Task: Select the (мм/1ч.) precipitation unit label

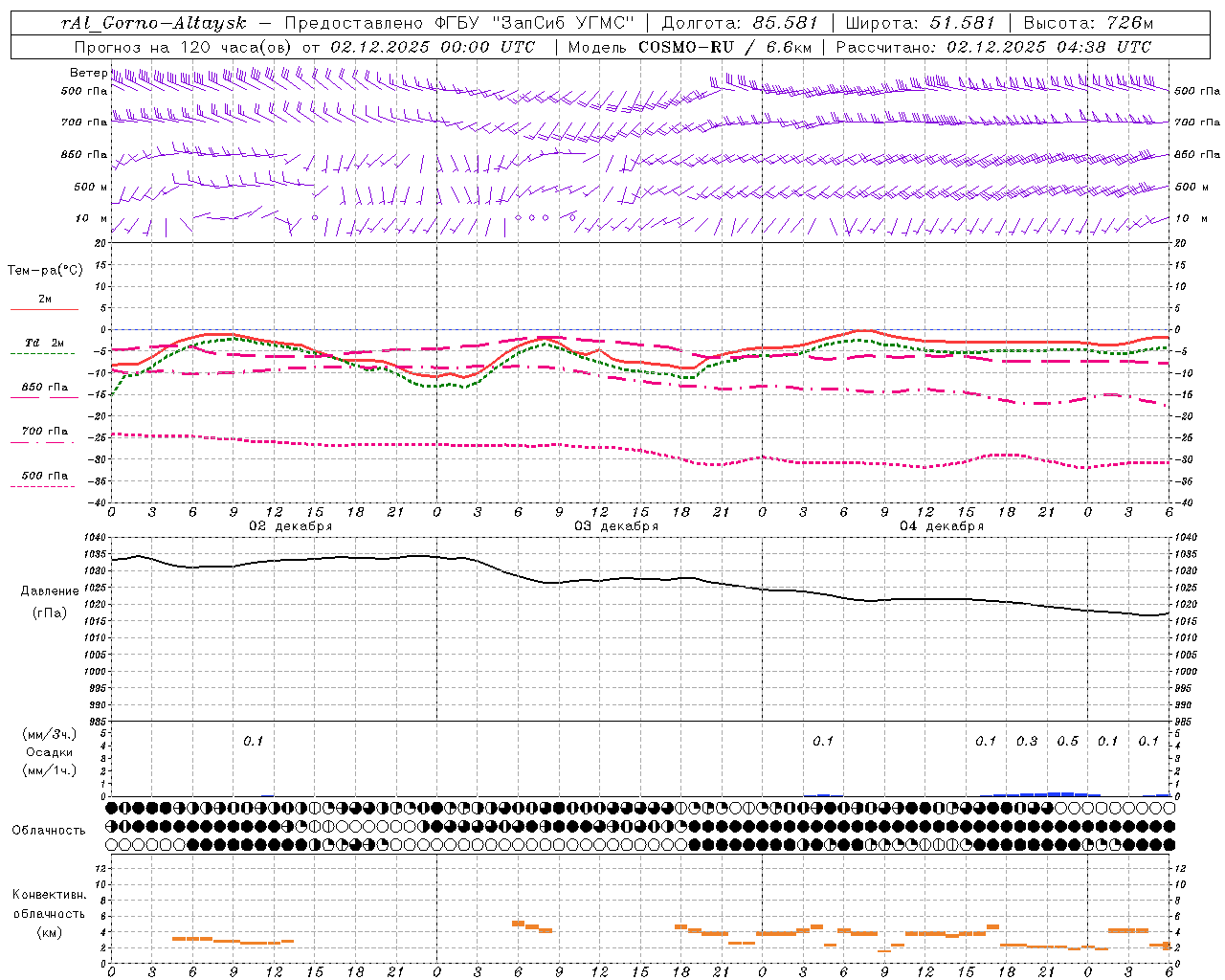Action: (x=50, y=770)
